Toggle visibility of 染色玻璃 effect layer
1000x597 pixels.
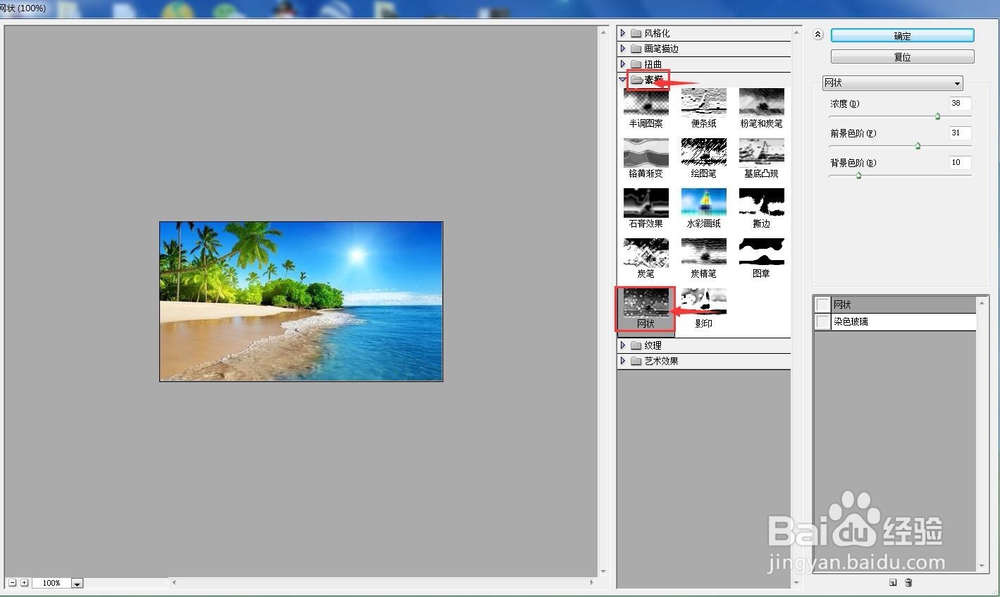(823, 322)
